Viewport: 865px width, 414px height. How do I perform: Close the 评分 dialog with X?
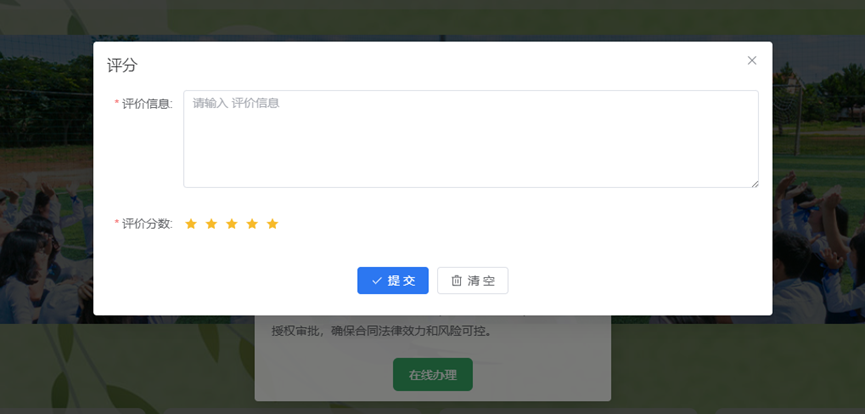click(752, 61)
